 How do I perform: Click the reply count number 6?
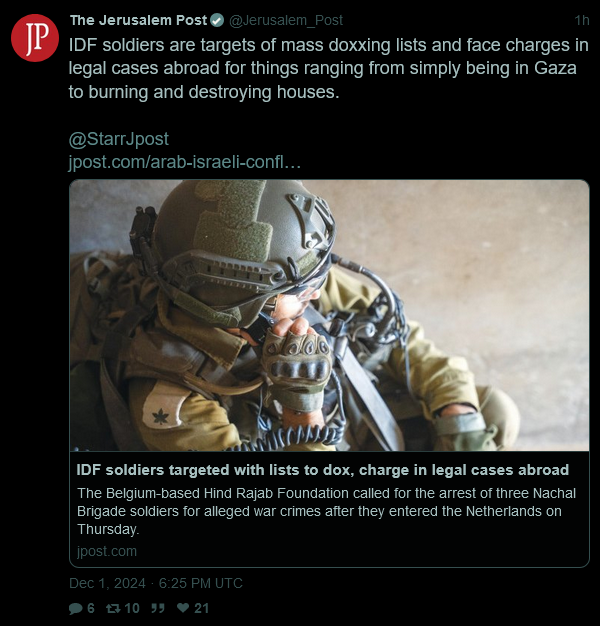tap(91, 608)
